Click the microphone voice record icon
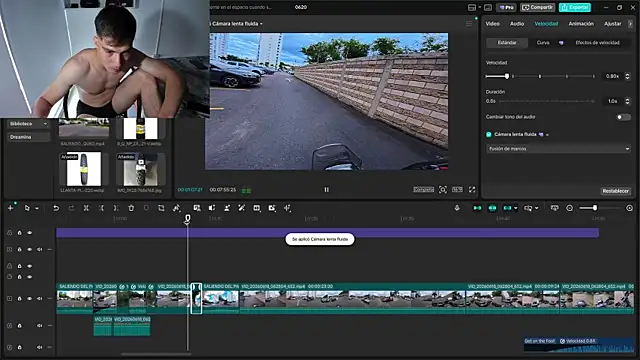The height and width of the screenshot is (360, 640). 457,208
